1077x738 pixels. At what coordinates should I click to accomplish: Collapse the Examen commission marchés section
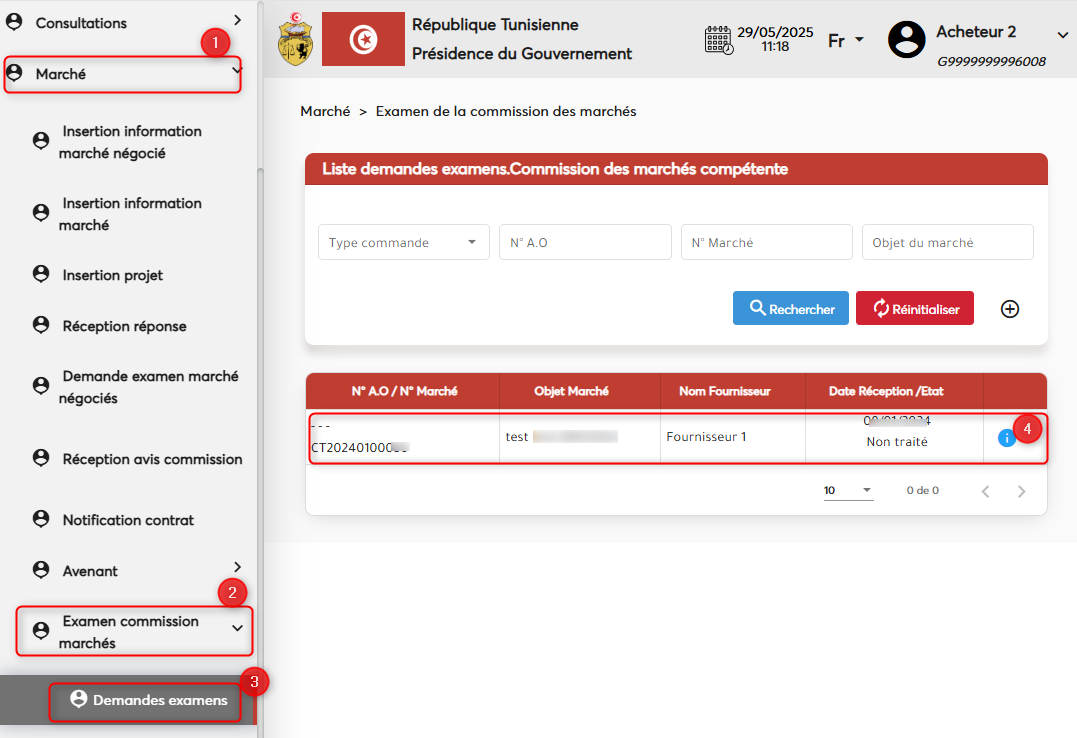[237, 628]
